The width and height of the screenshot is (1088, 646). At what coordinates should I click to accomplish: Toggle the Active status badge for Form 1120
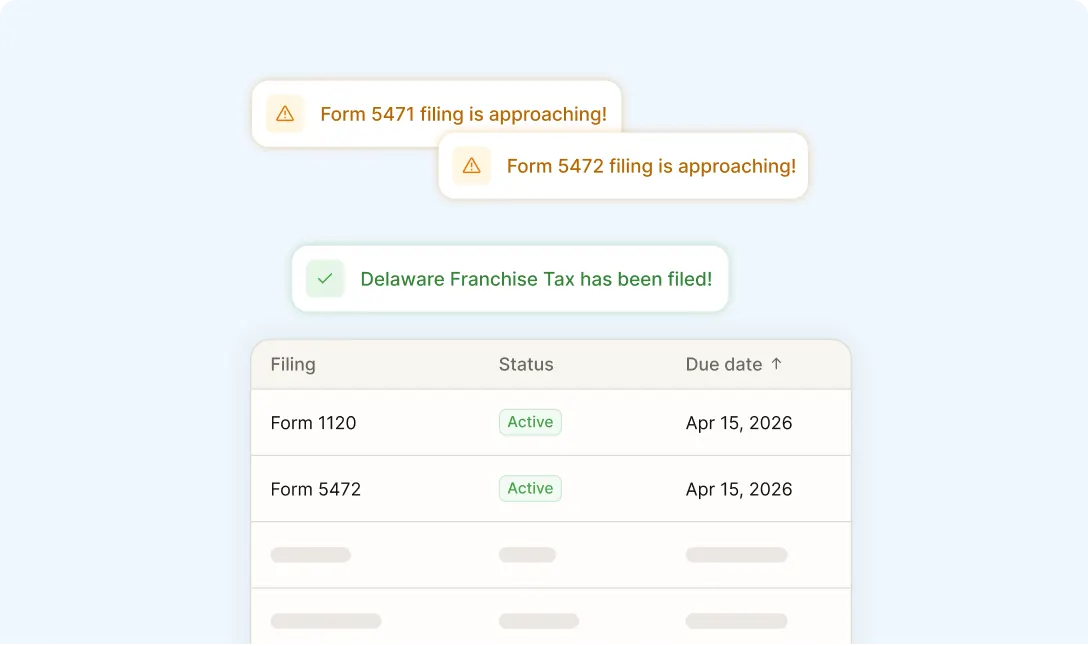(530, 422)
